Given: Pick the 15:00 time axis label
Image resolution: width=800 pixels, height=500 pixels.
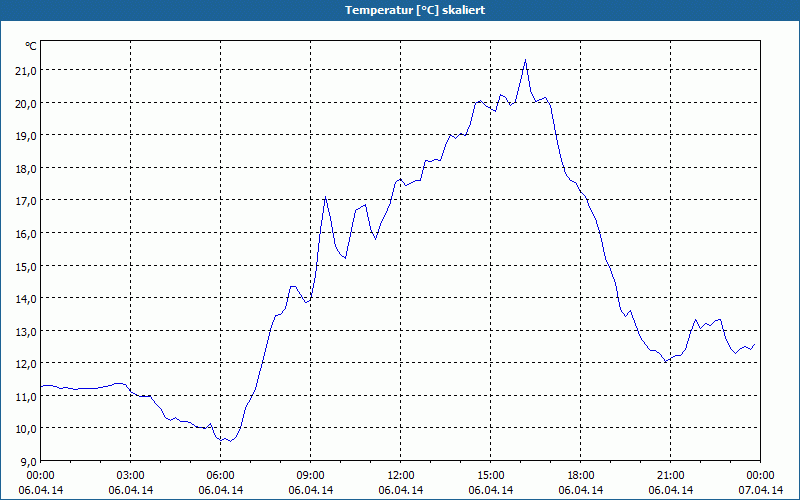Looking at the screenshot, I should 491,476.
